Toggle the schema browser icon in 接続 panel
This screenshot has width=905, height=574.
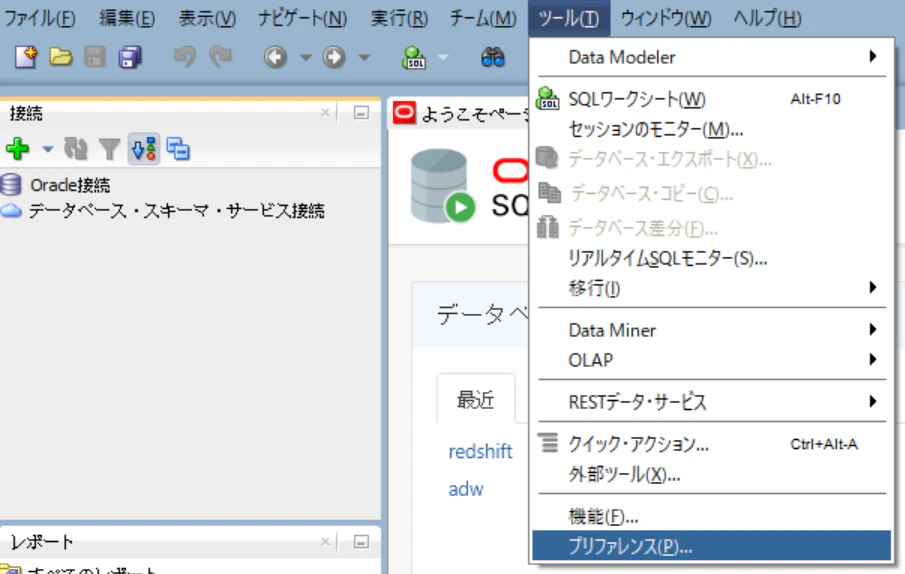pyautogui.click(x=144, y=149)
